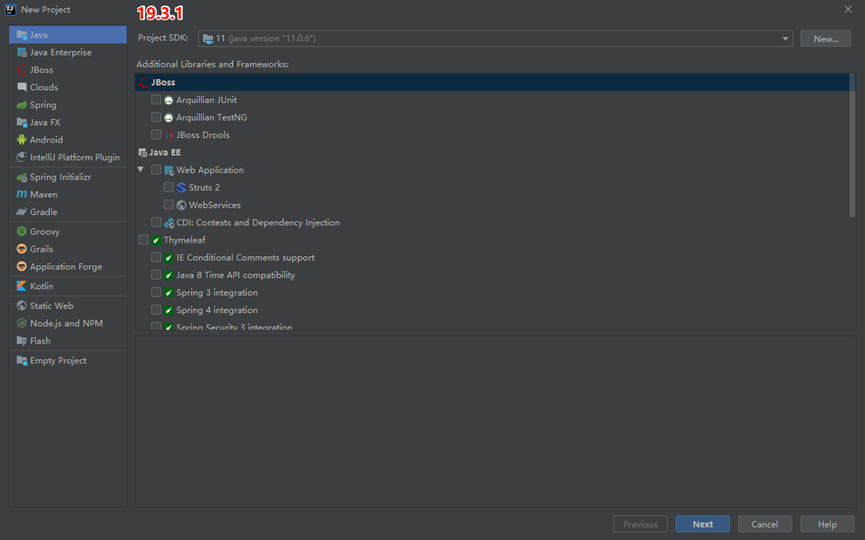
Task: Tick the Web Application checkbox
Action: tap(156, 170)
